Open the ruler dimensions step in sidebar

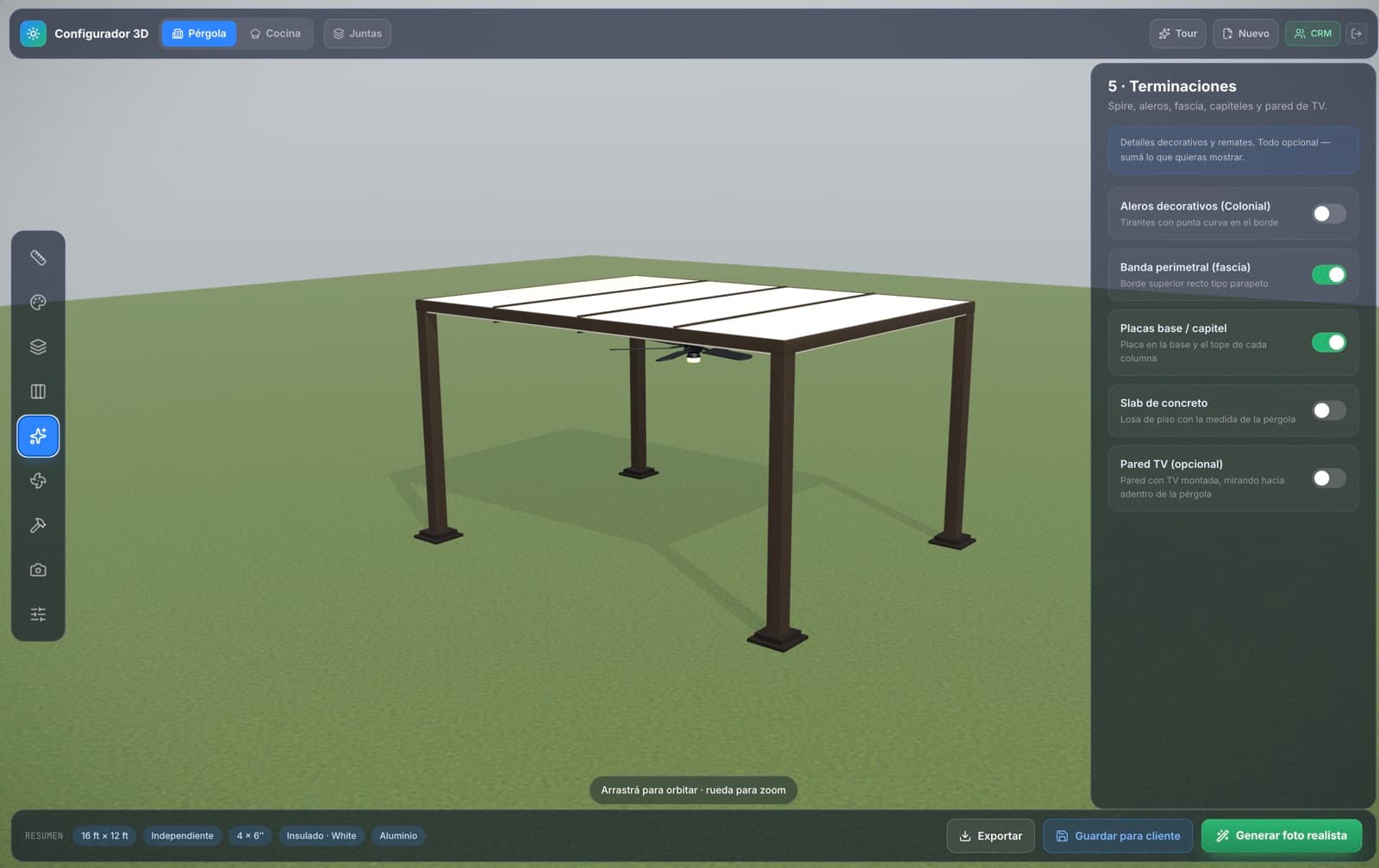tap(38, 258)
